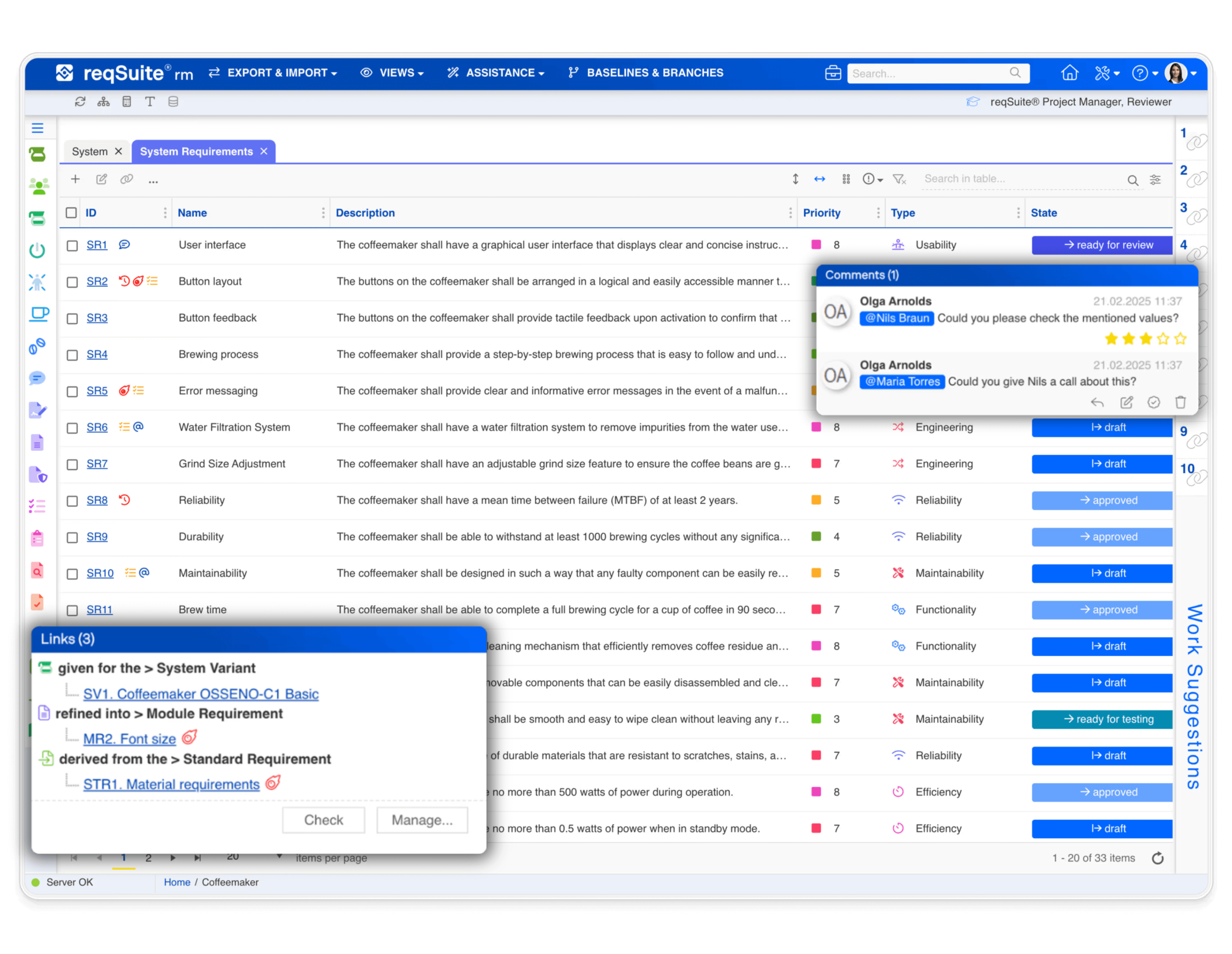The width and height of the screenshot is (1232, 954).
Task: Open the comment bubble icon next to SR1
Action: pyautogui.click(x=125, y=245)
